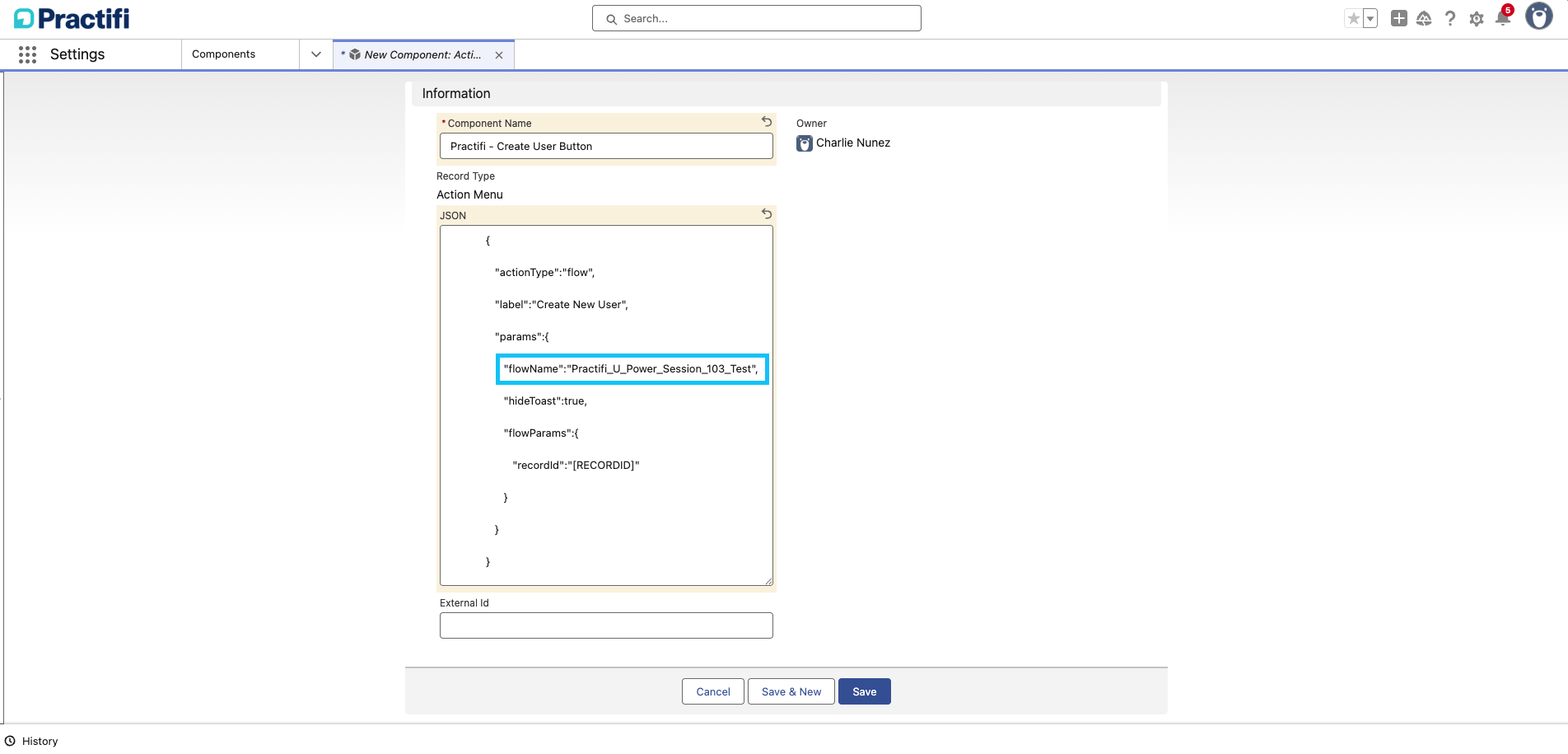
Task: Close the New Component tab
Action: click(499, 55)
